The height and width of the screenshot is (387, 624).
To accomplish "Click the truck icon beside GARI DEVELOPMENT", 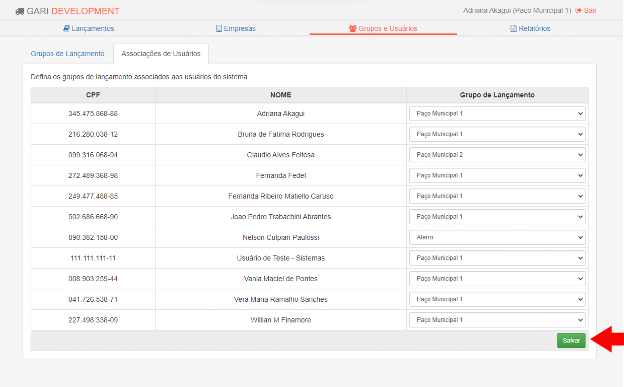I will point(20,12).
